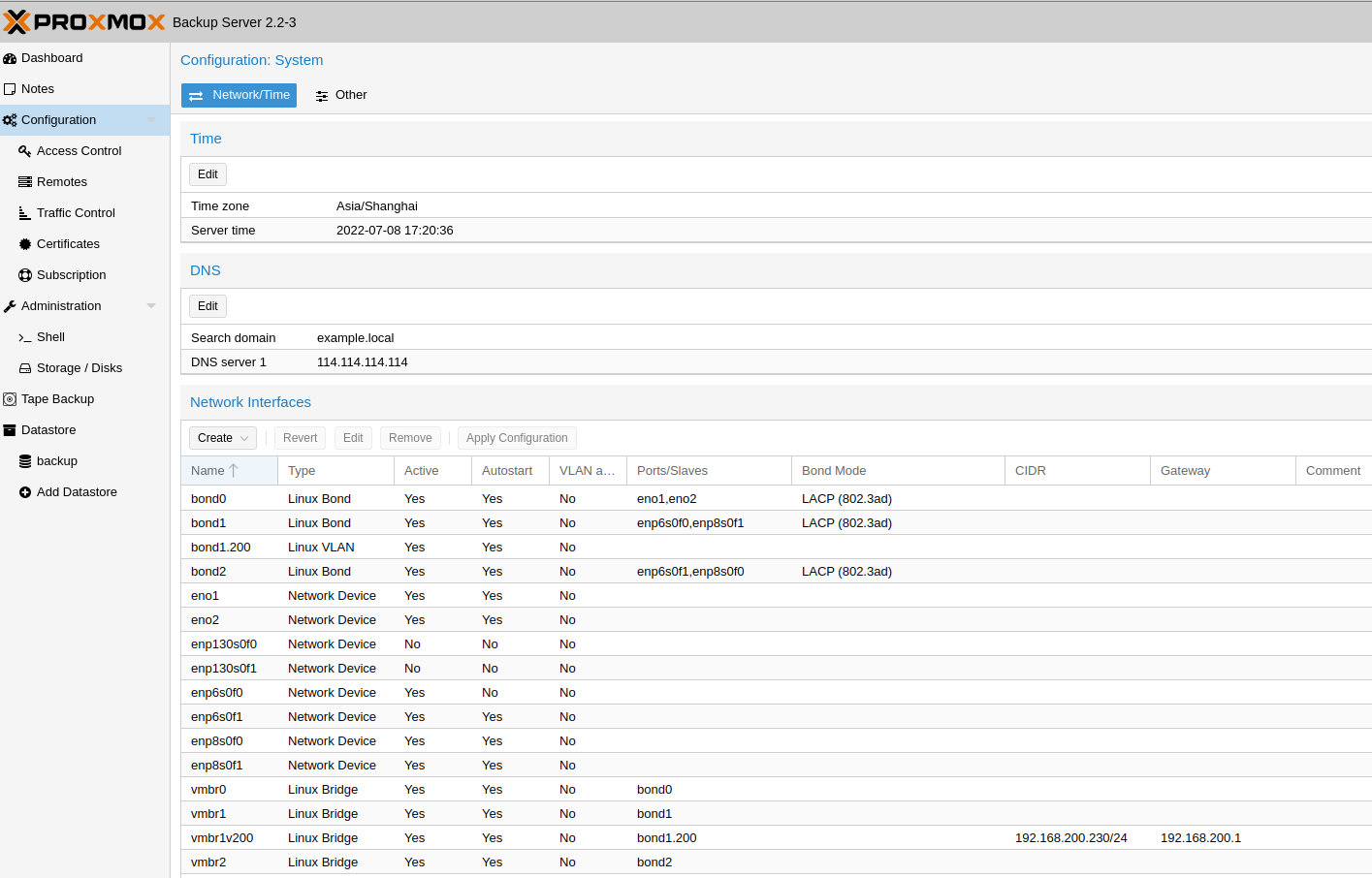Image resolution: width=1372 pixels, height=878 pixels.
Task: Switch to the Network/Time tab
Action: click(x=239, y=95)
